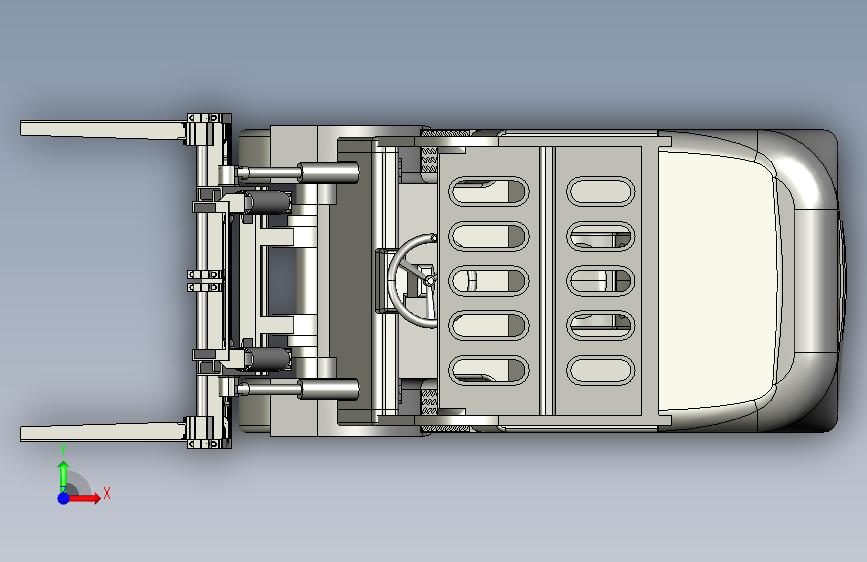This screenshot has width=867, height=562.
Task: Click the 'X' label on the coordinate triad
Action: click(107, 493)
